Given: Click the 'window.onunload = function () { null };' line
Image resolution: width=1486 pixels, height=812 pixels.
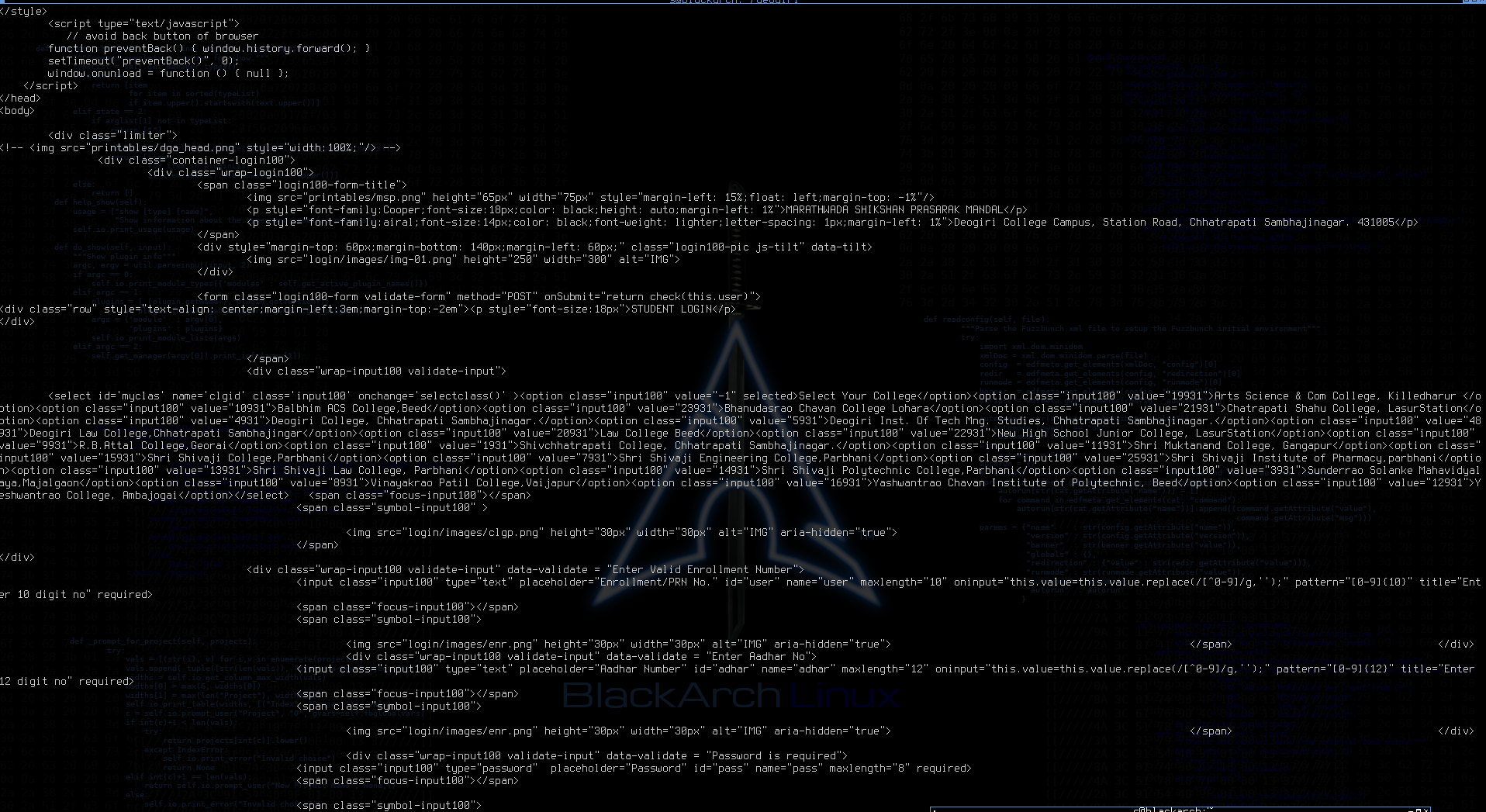Looking at the screenshot, I should 168,73.
